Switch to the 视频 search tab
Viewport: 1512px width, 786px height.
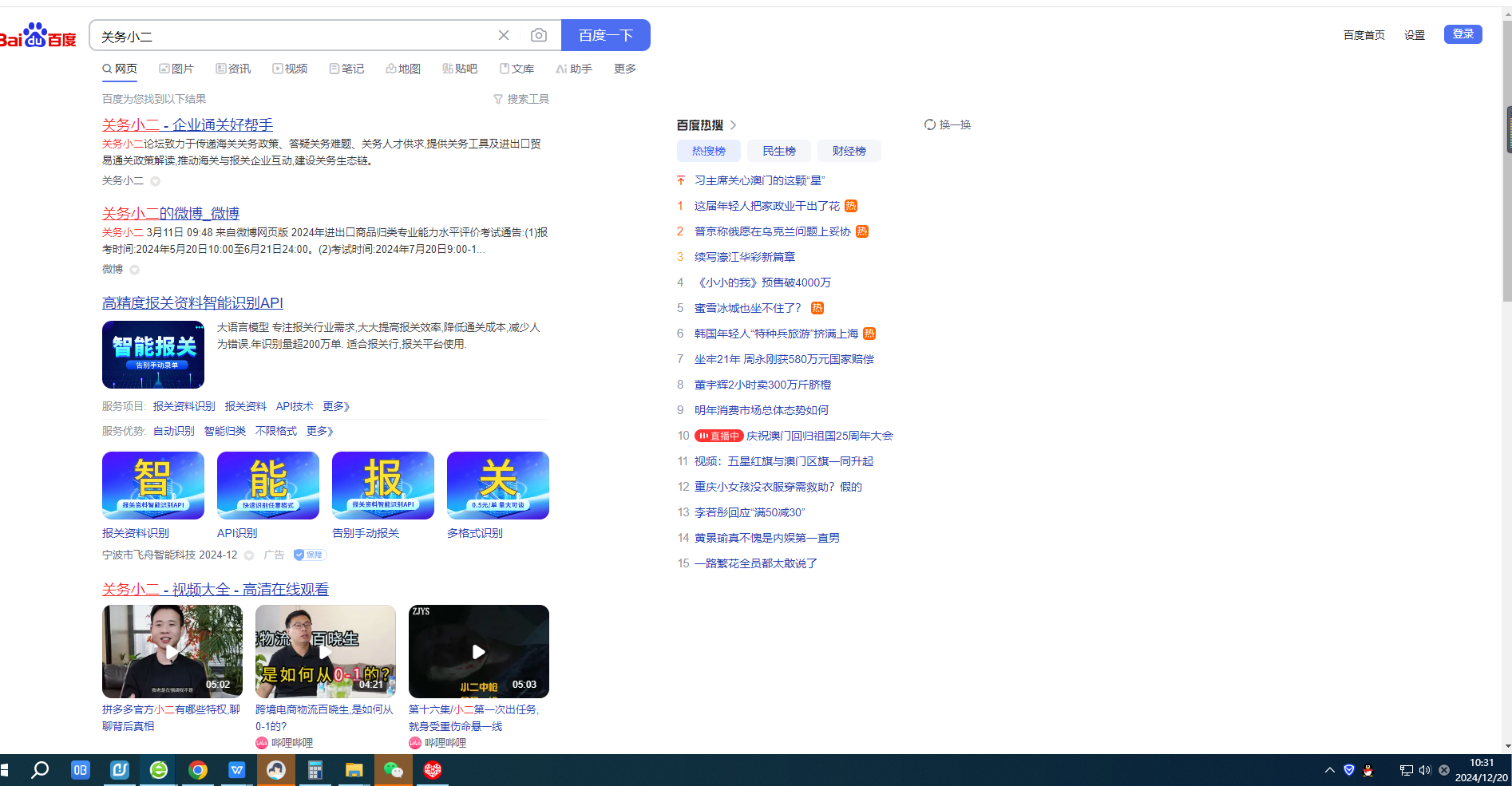tap(290, 69)
